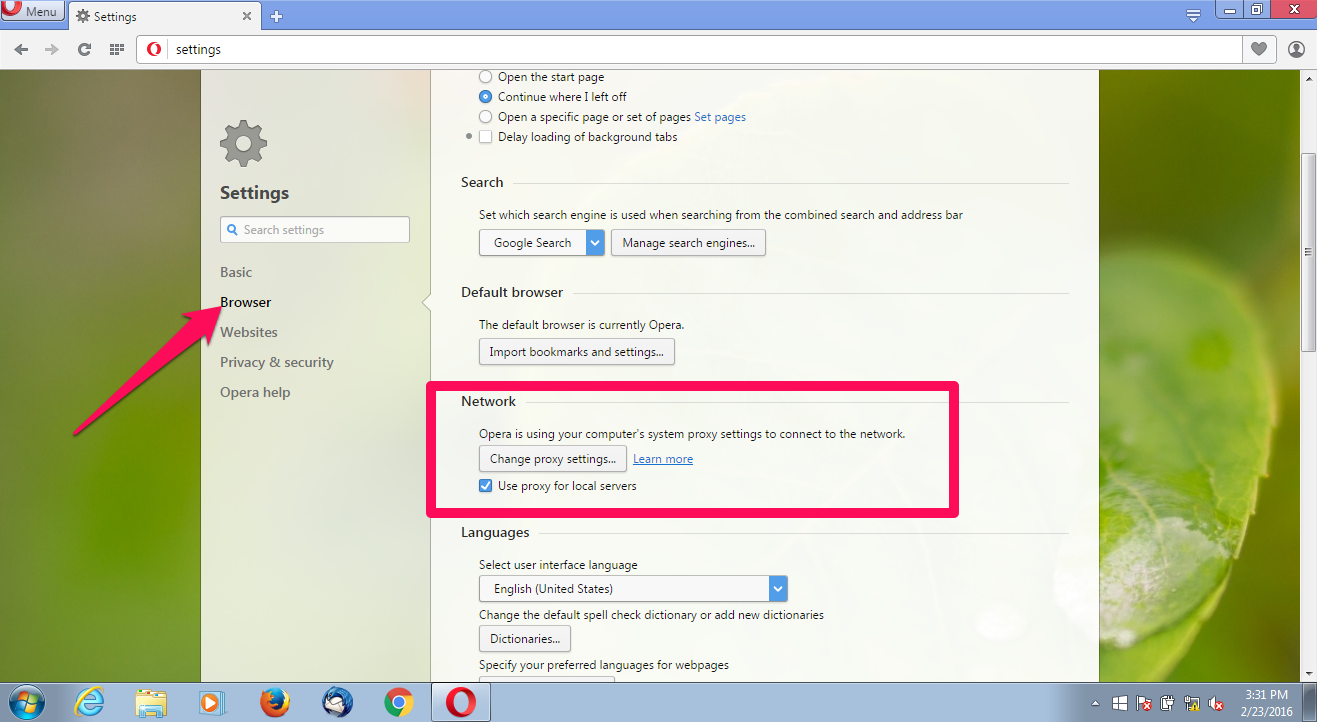Image resolution: width=1317 pixels, height=722 pixels.
Task: Click the power plug tray icon
Action: [x=1167, y=703]
